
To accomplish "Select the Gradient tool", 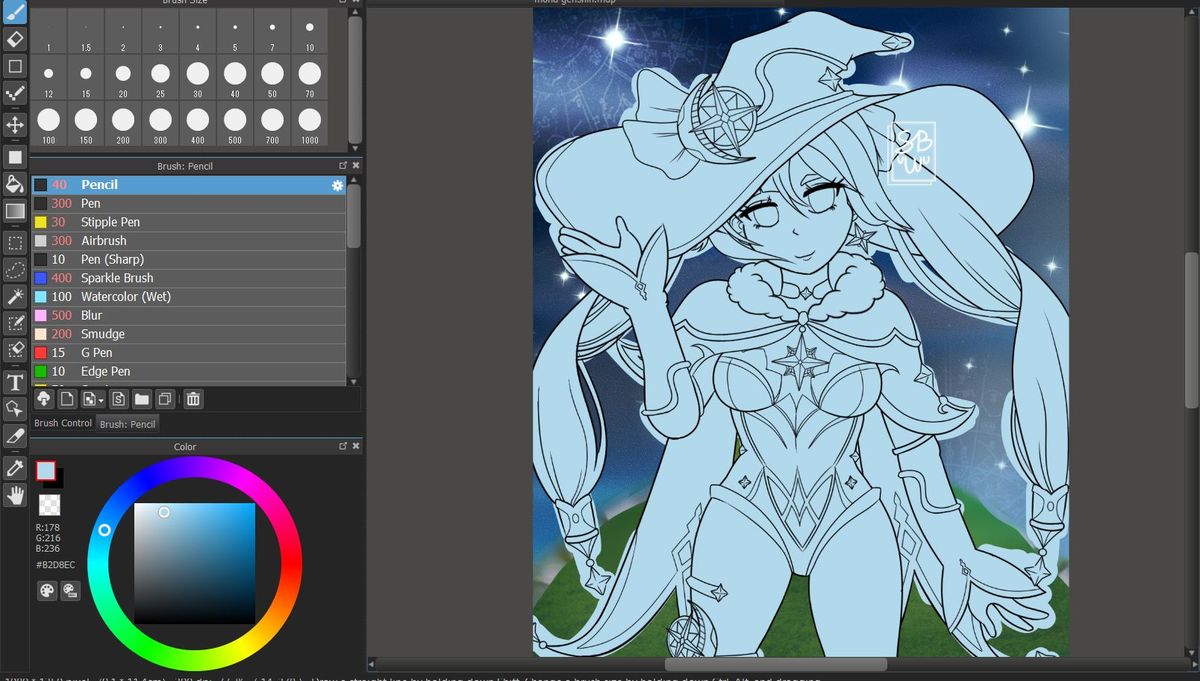I will pos(15,211).
